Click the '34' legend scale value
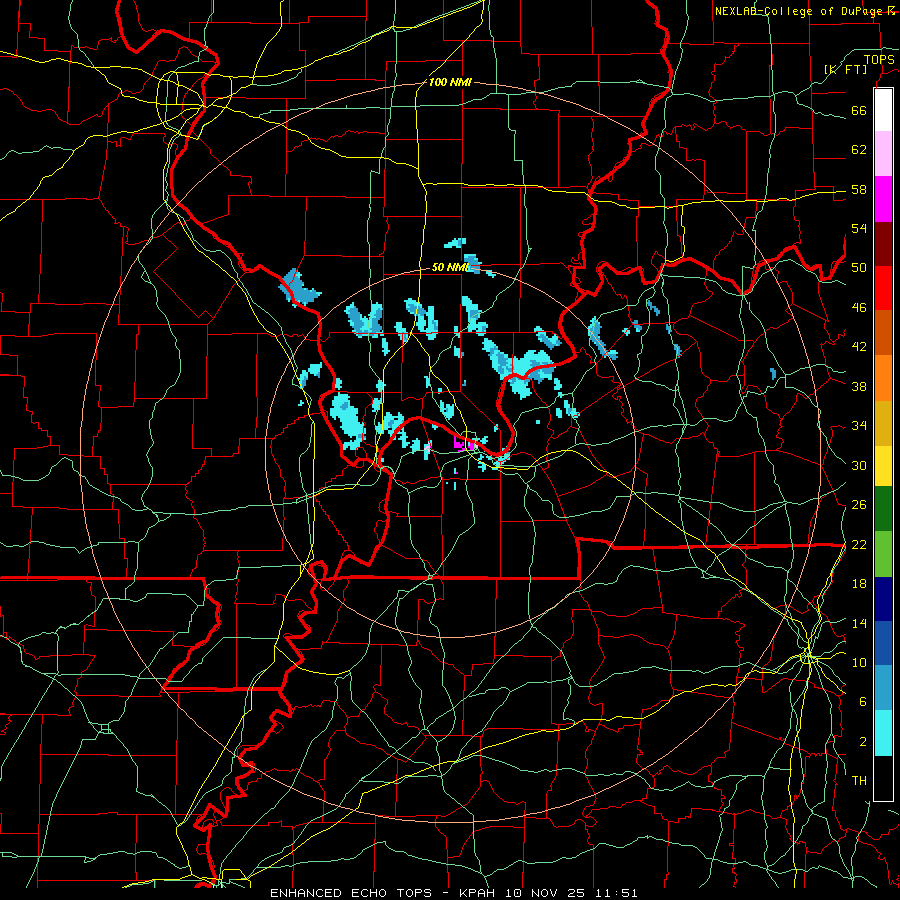Image resolution: width=900 pixels, height=900 pixels. (859, 426)
